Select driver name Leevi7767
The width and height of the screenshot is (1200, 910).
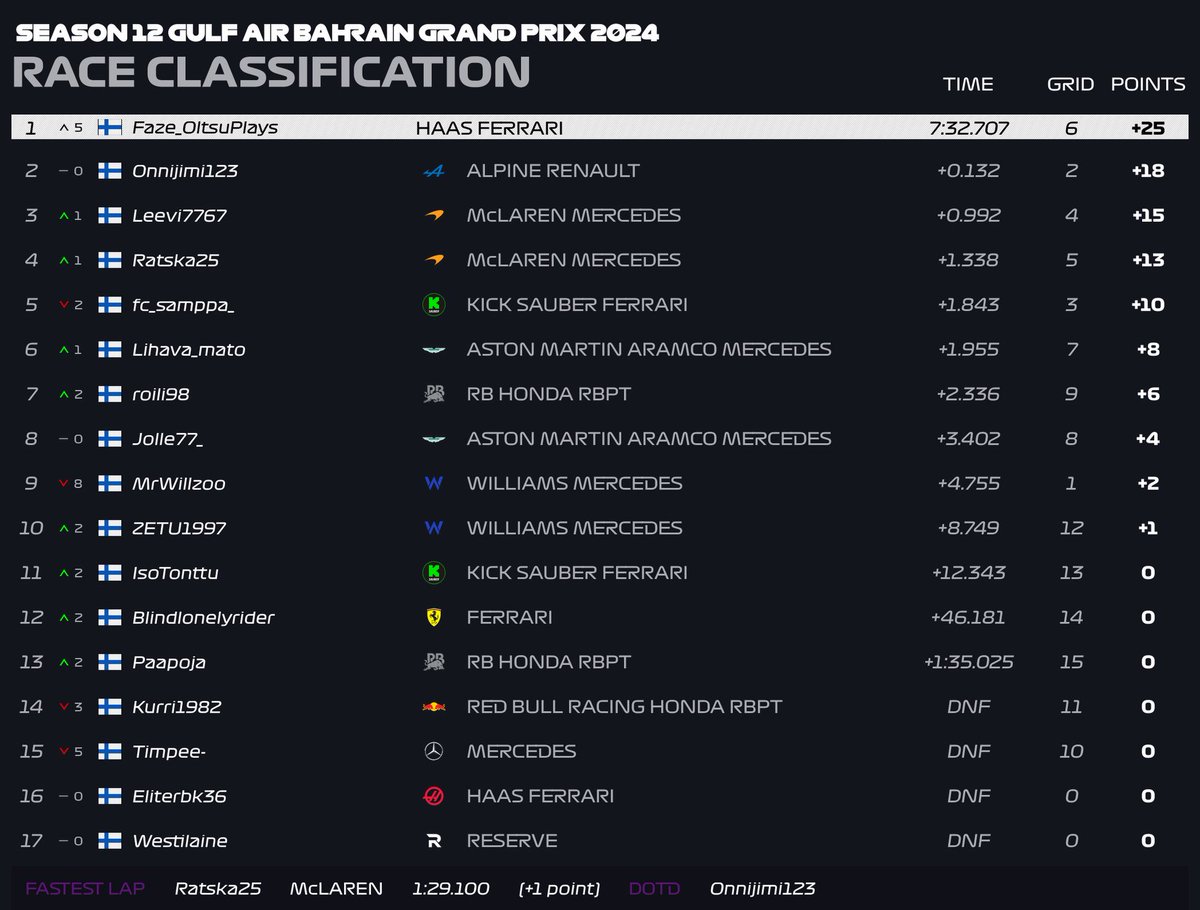(x=178, y=216)
